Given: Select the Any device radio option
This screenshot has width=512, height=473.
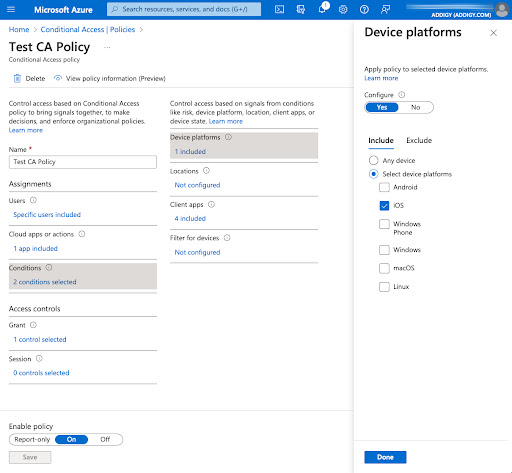Looking at the screenshot, I should (374, 160).
